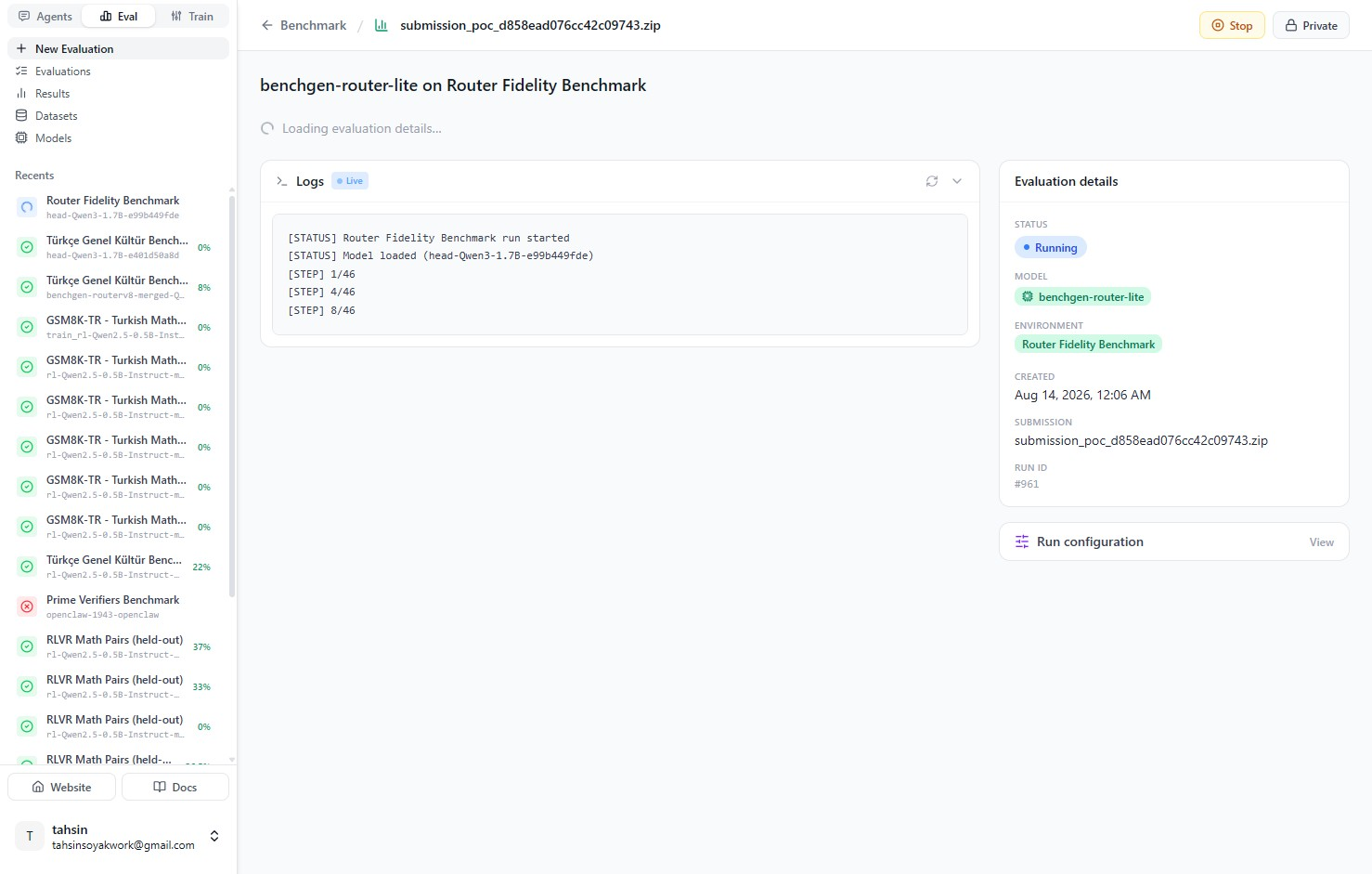The image size is (1372, 874).
Task: Switch to the Train tab
Action: point(192,17)
